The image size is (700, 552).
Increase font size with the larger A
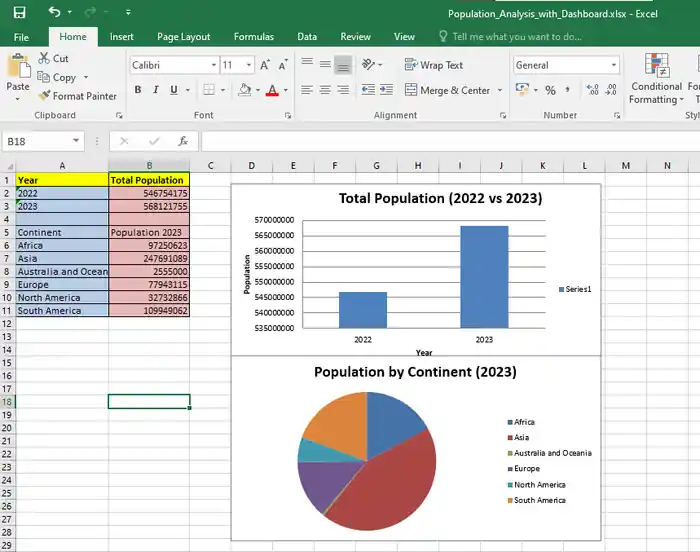265,65
